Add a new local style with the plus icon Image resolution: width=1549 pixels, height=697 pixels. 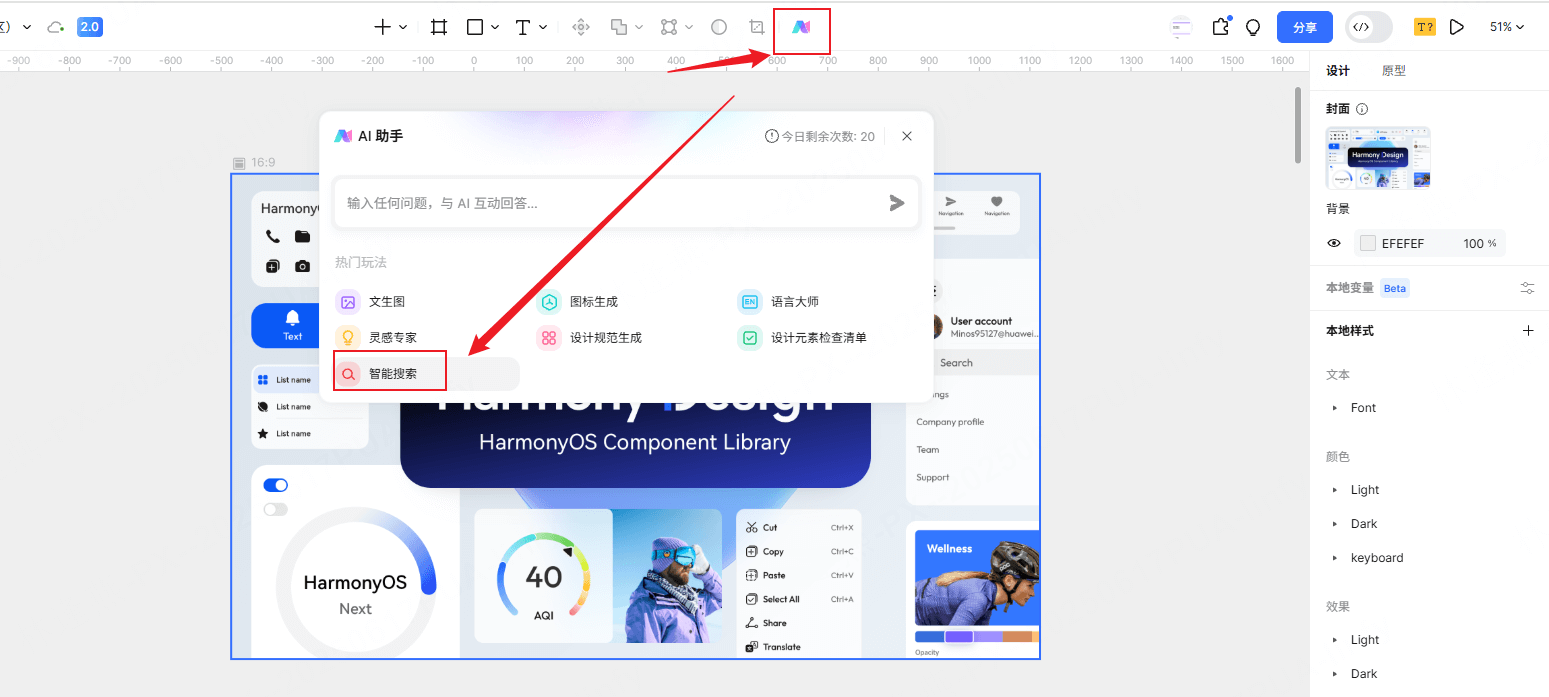click(x=1527, y=331)
